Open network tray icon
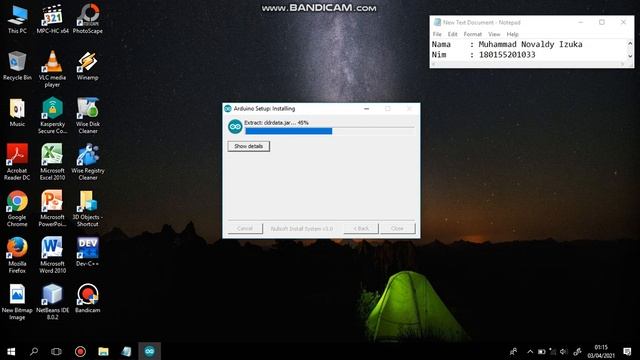 tap(552, 351)
